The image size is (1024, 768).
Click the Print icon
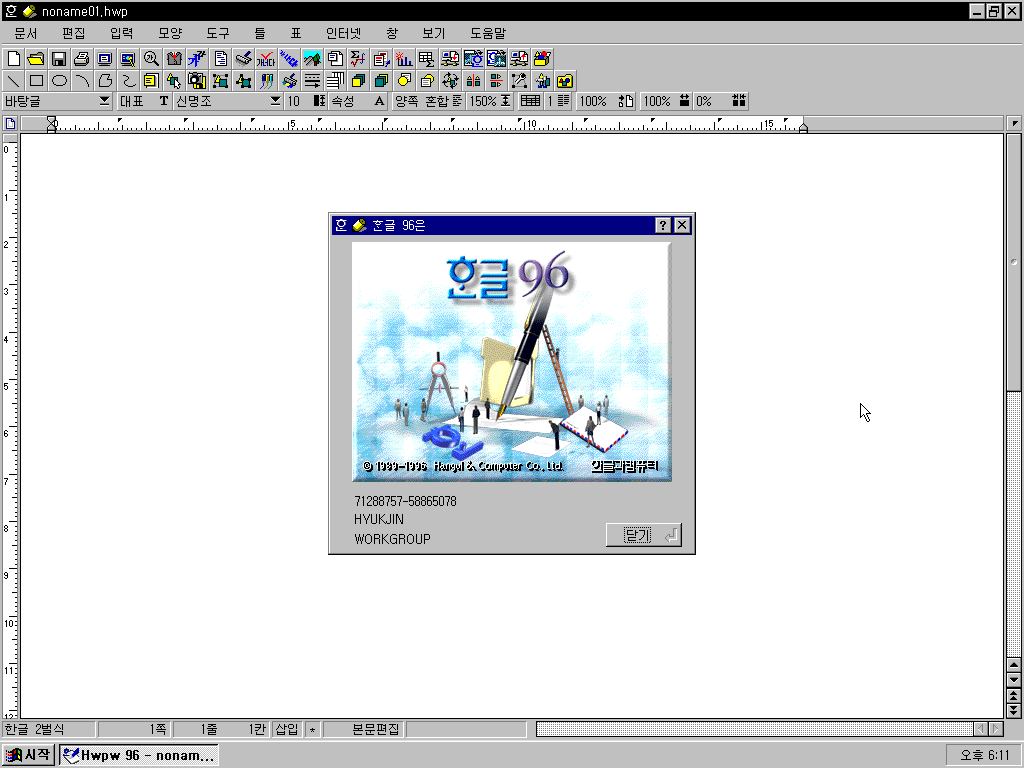coord(82,59)
